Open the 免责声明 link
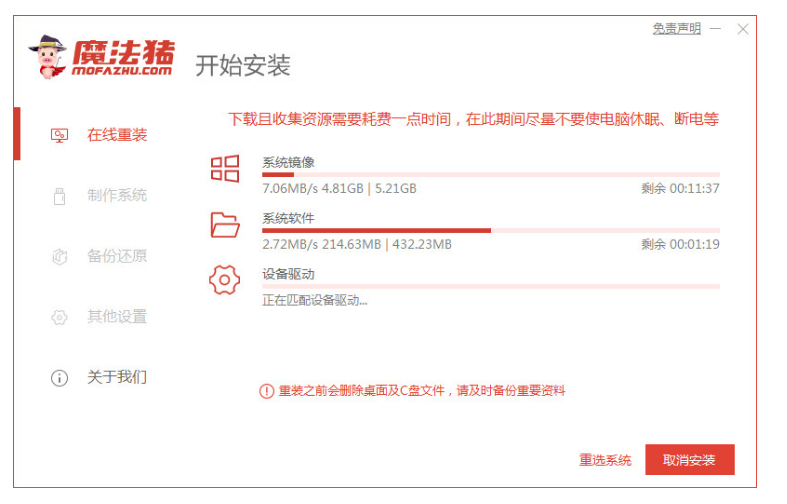This screenshot has width=787, height=504. (677, 29)
